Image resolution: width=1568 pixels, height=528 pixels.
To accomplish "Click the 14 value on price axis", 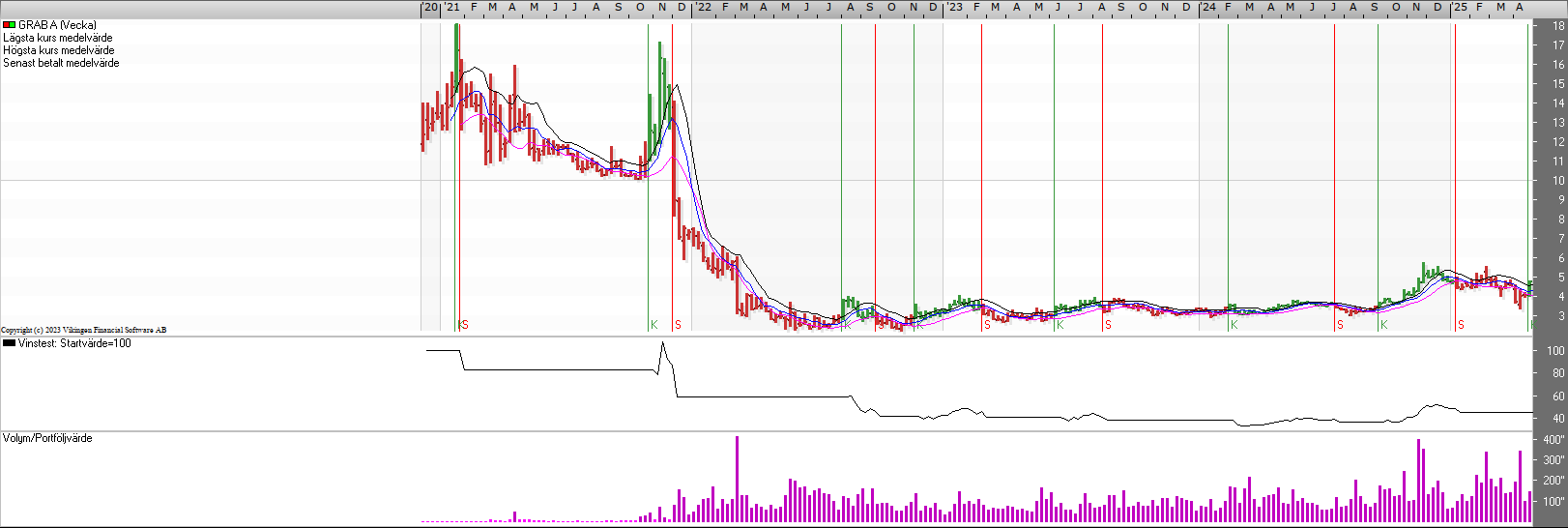I will click(1558, 103).
